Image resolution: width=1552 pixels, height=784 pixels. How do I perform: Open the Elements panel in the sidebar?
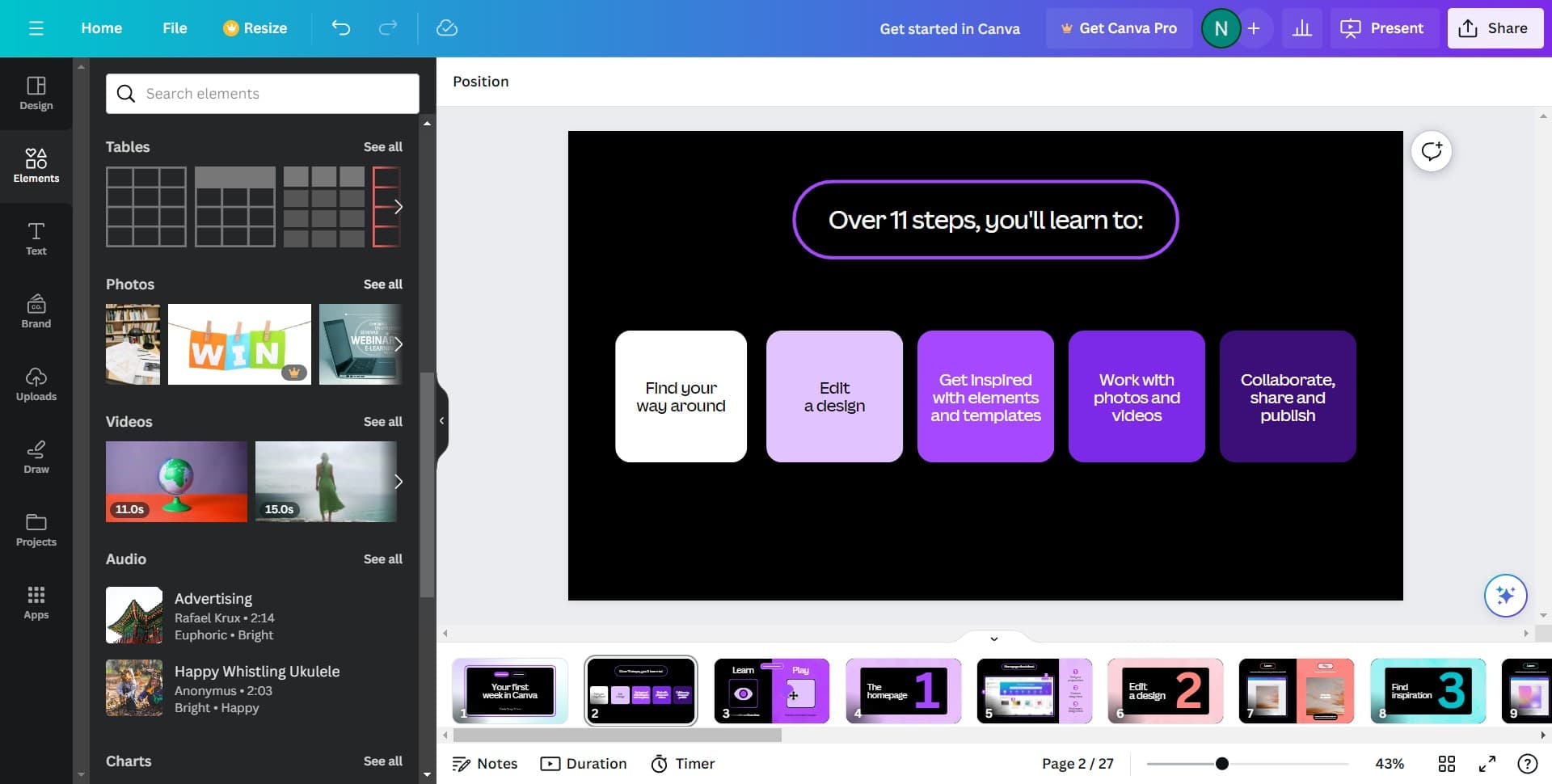(36, 165)
